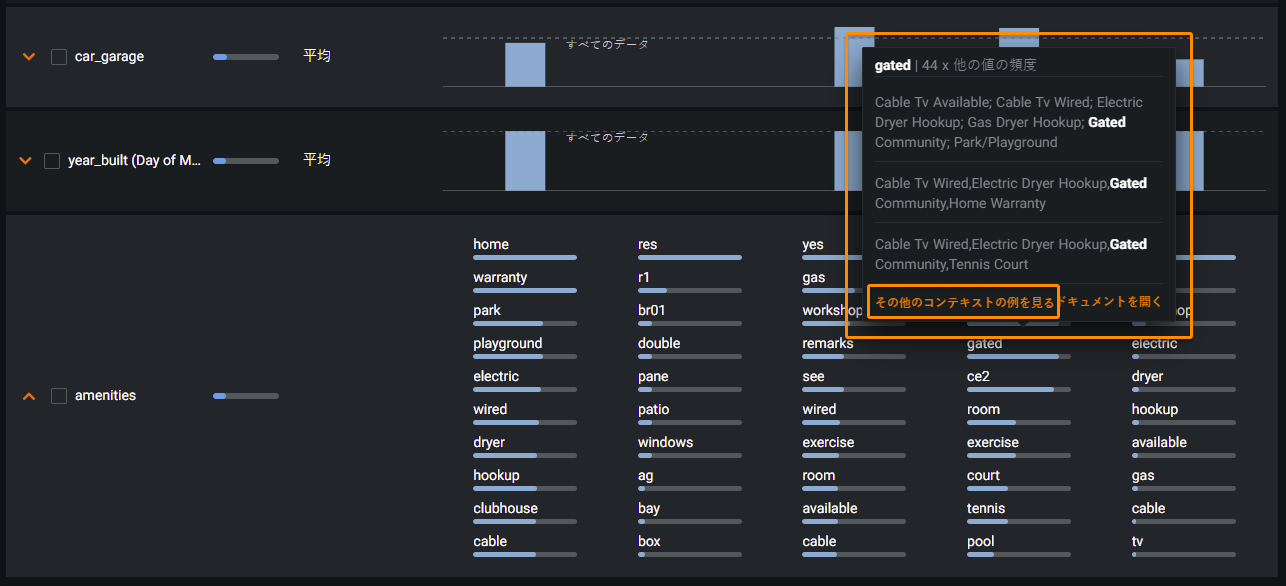Click the 'playground' word entry
The height and width of the screenshot is (586, 1286).
click(507, 344)
